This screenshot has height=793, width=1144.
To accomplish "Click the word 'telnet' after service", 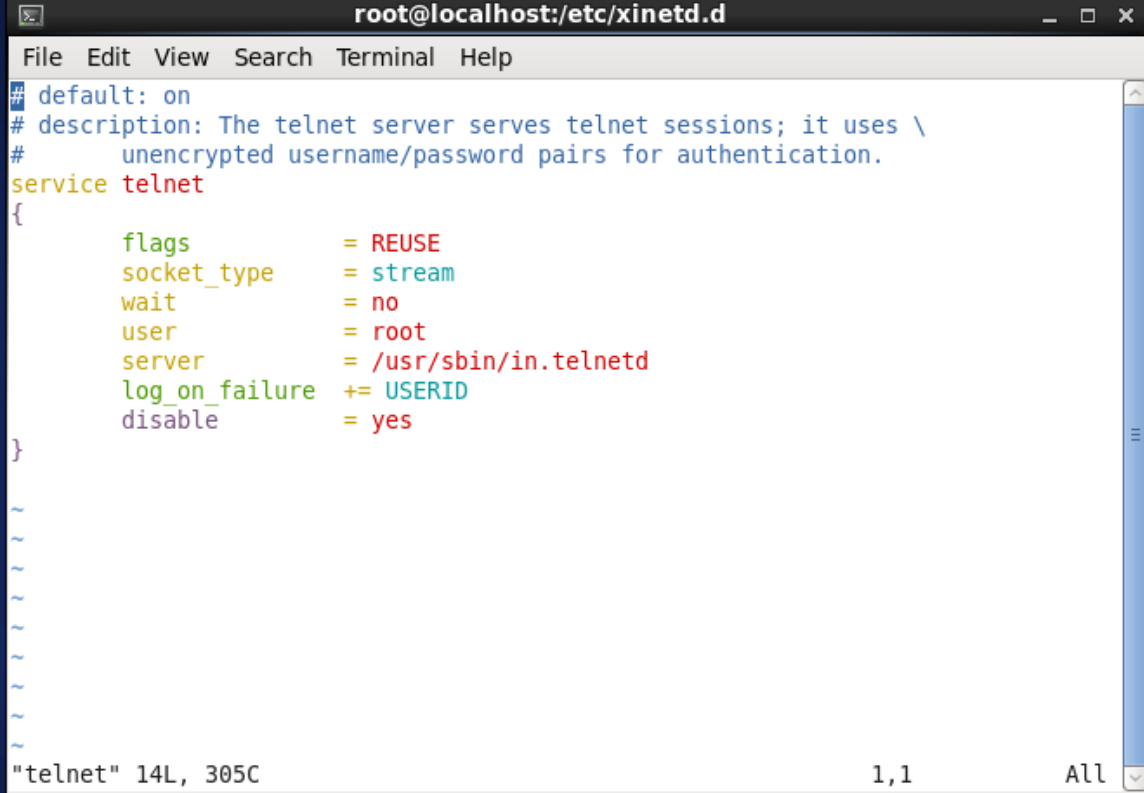I will pos(163,184).
